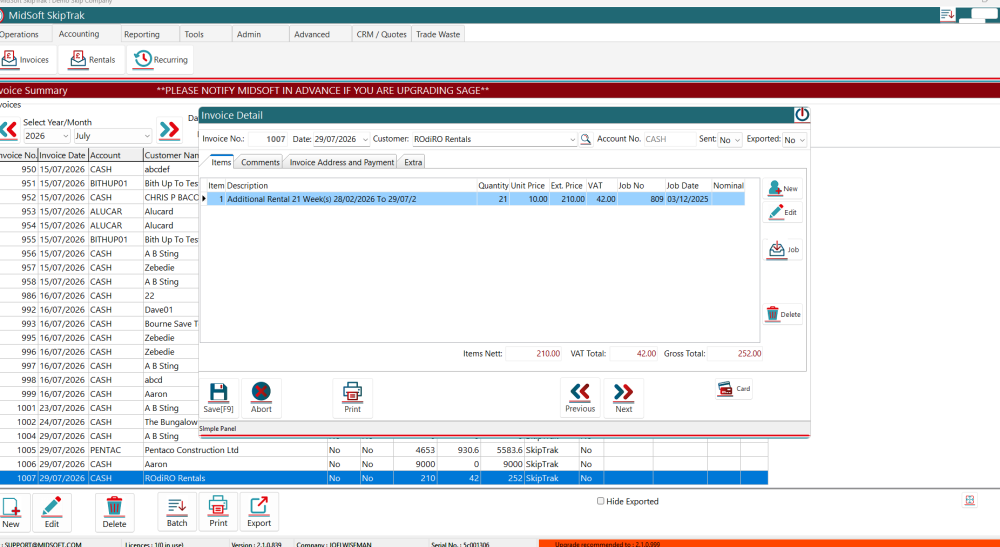Image resolution: width=1000 pixels, height=547 pixels.
Task: Select the Items tab
Action: tap(221, 162)
